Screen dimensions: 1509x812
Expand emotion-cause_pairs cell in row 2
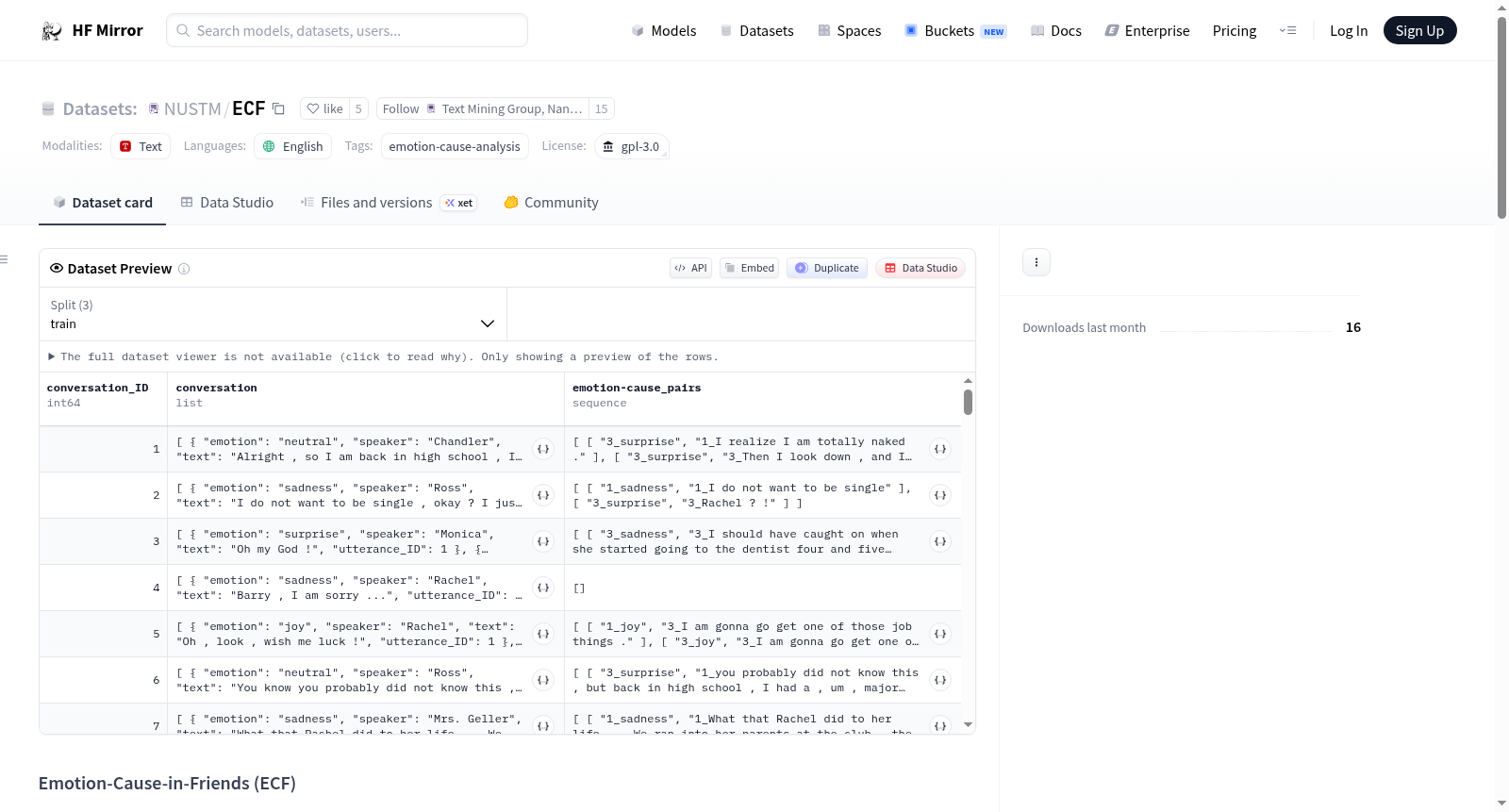tap(940, 495)
